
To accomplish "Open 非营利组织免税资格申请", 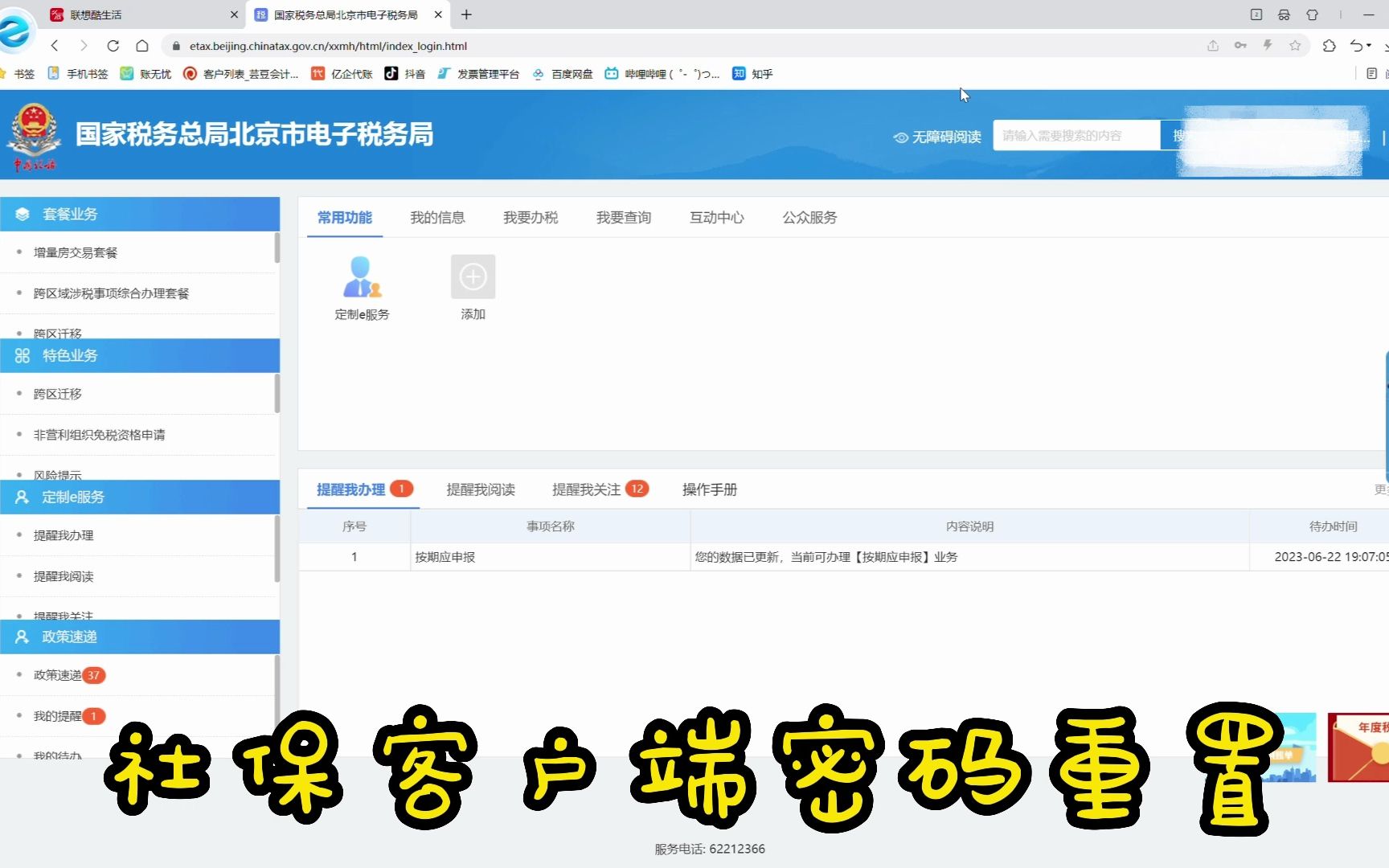I will [x=100, y=435].
